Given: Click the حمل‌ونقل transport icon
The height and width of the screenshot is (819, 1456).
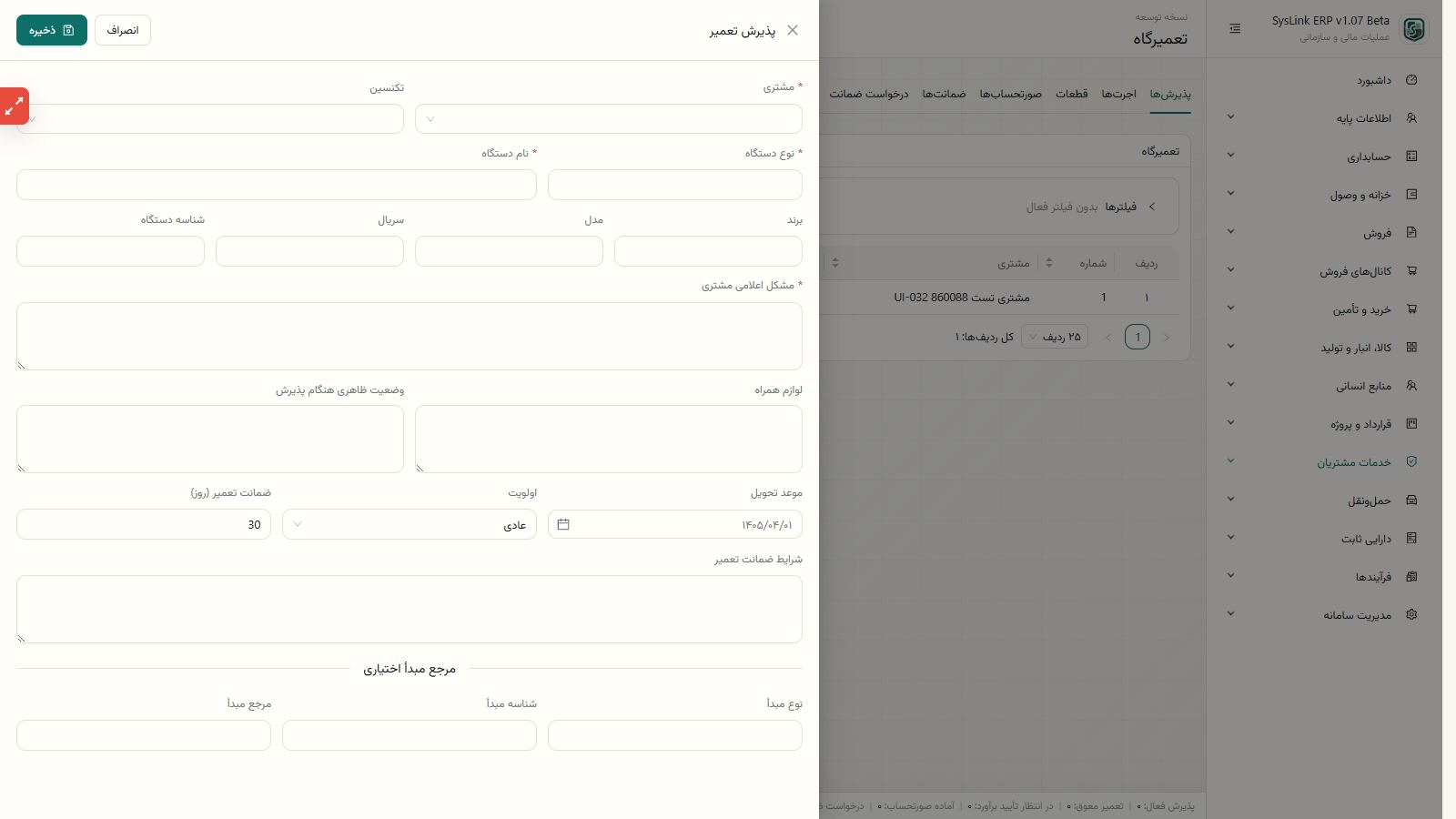Looking at the screenshot, I should pyautogui.click(x=1411, y=500).
